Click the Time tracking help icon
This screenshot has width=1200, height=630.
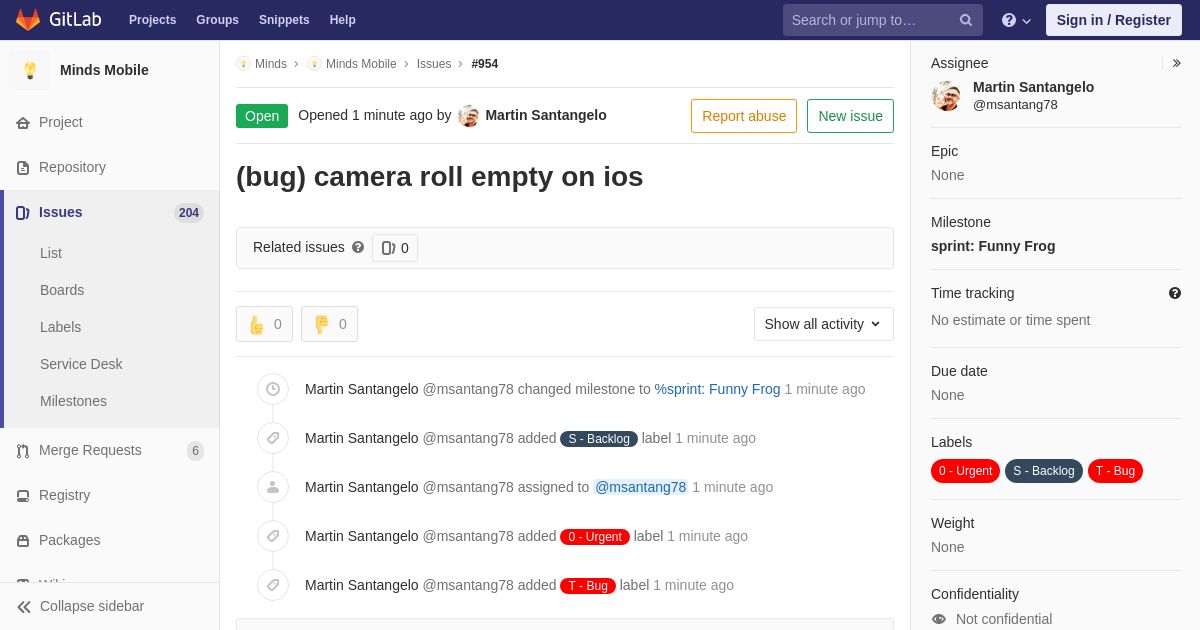pos(1175,293)
